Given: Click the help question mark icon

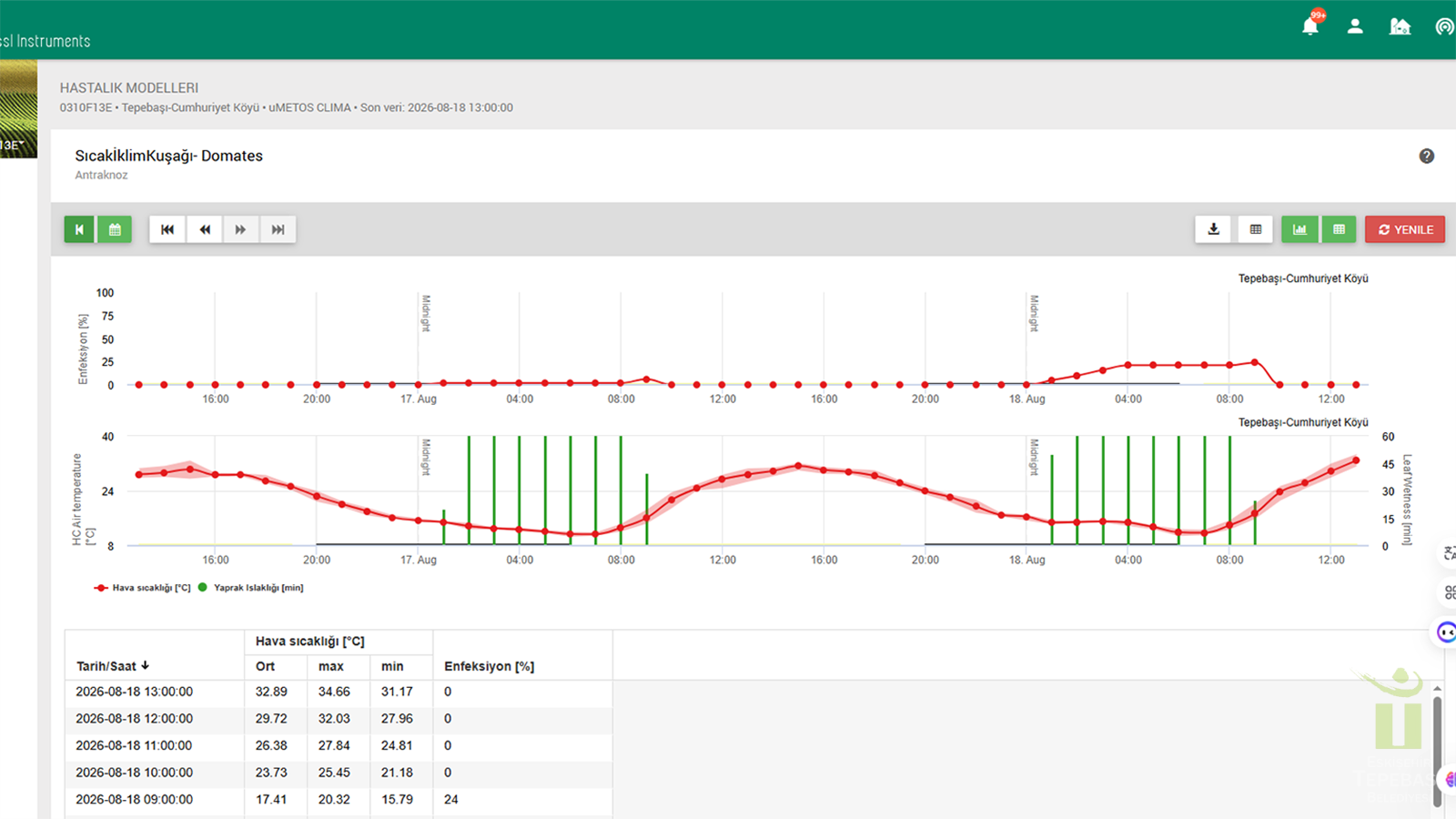Looking at the screenshot, I should tap(1427, 157).
